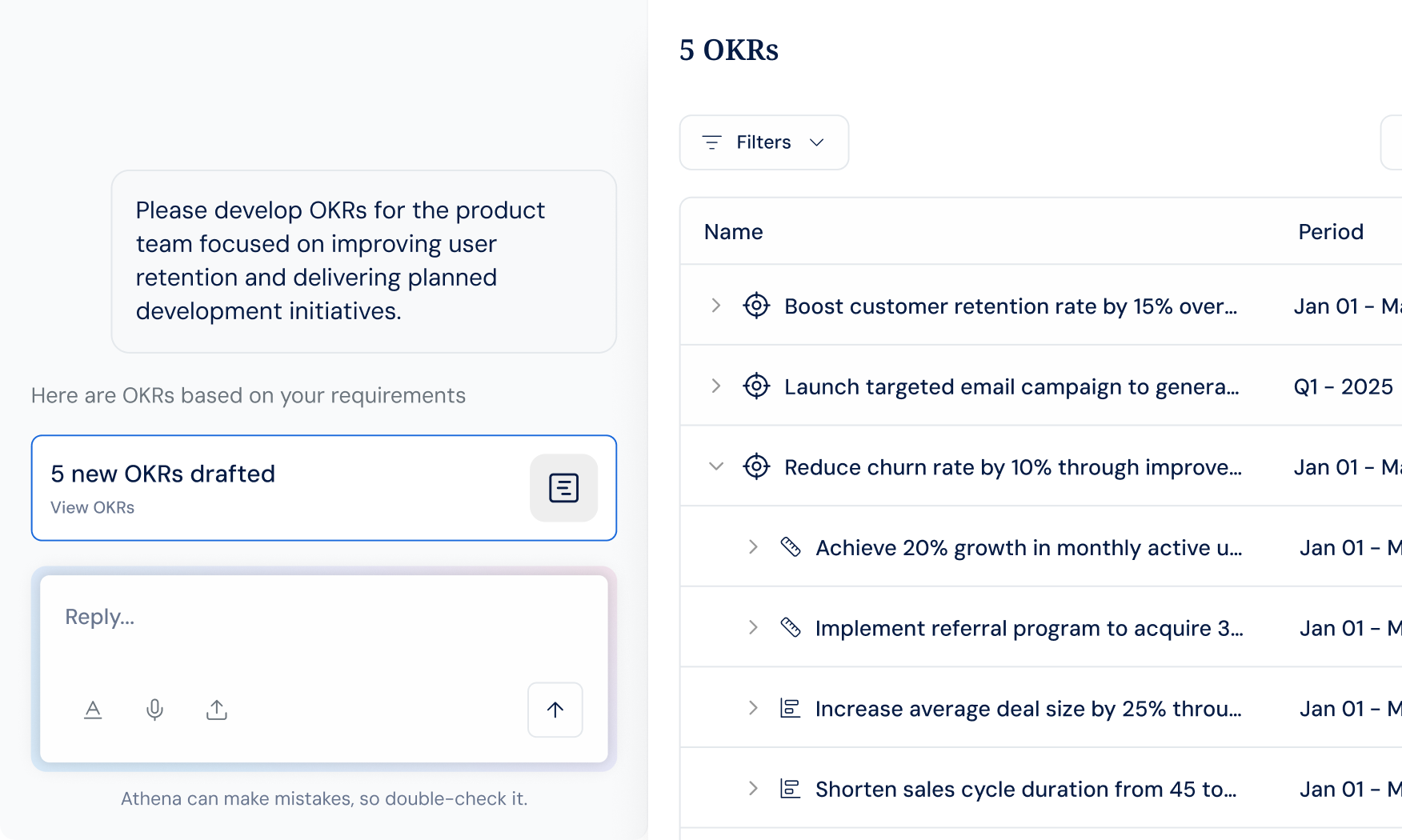The image size is (1402, 840).
Task: Click the View OKRs link
Action: 93,508
